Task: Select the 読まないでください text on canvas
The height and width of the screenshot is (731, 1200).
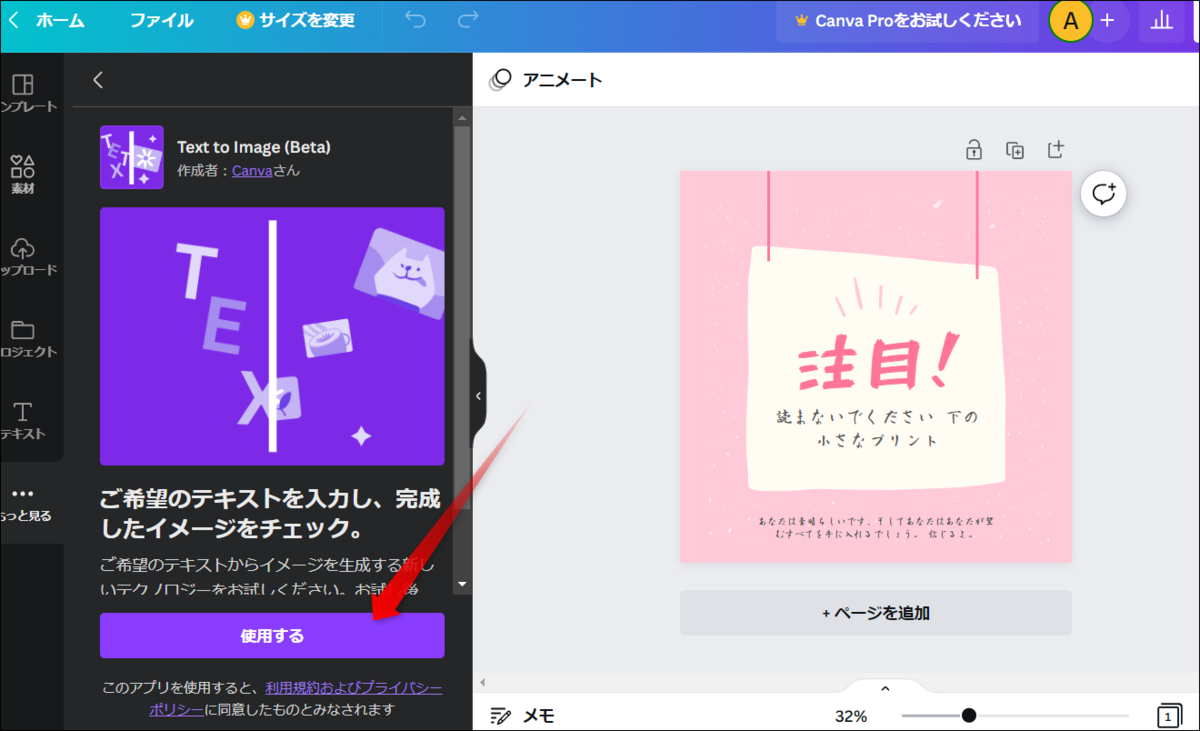Action: 876,428
